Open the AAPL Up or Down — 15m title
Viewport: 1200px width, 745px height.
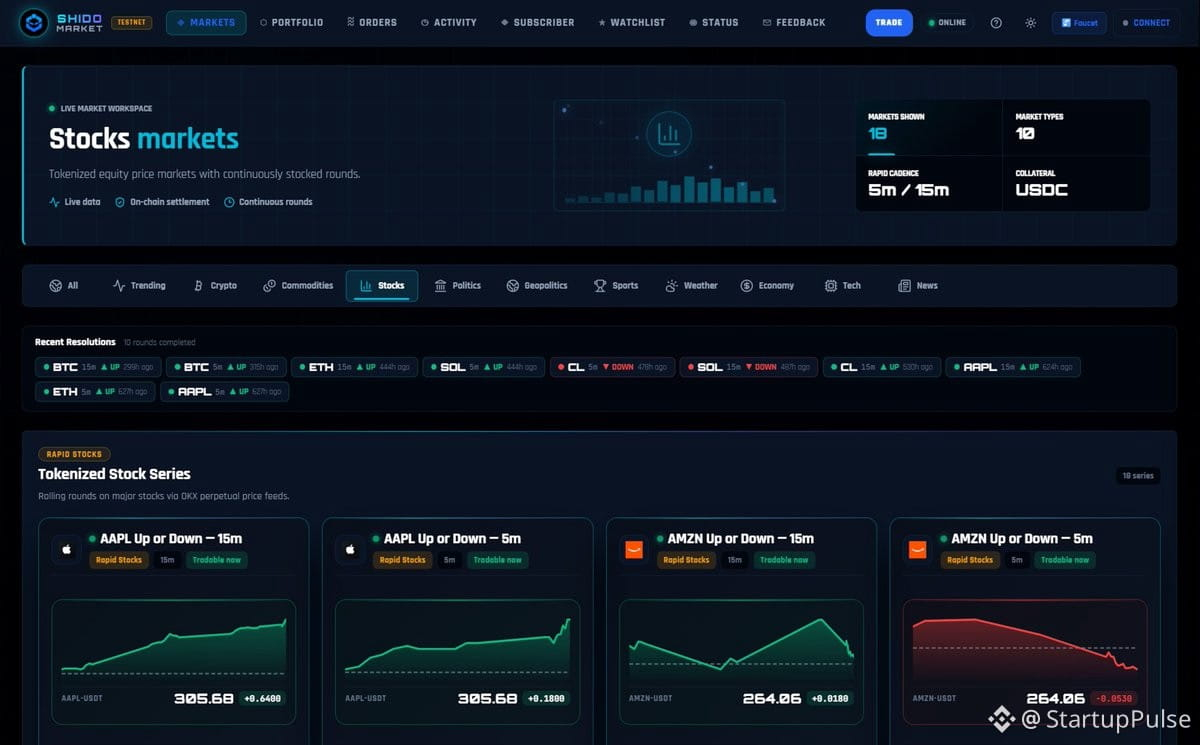pyautogui.click(x=171, y=539)
